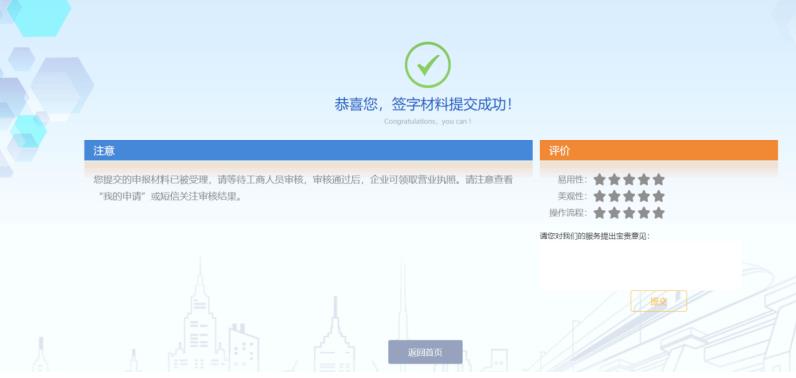This screenshot has height=378, width=796.
Task: Rate 美观性 with the fourth star
Action: (644, 196)
